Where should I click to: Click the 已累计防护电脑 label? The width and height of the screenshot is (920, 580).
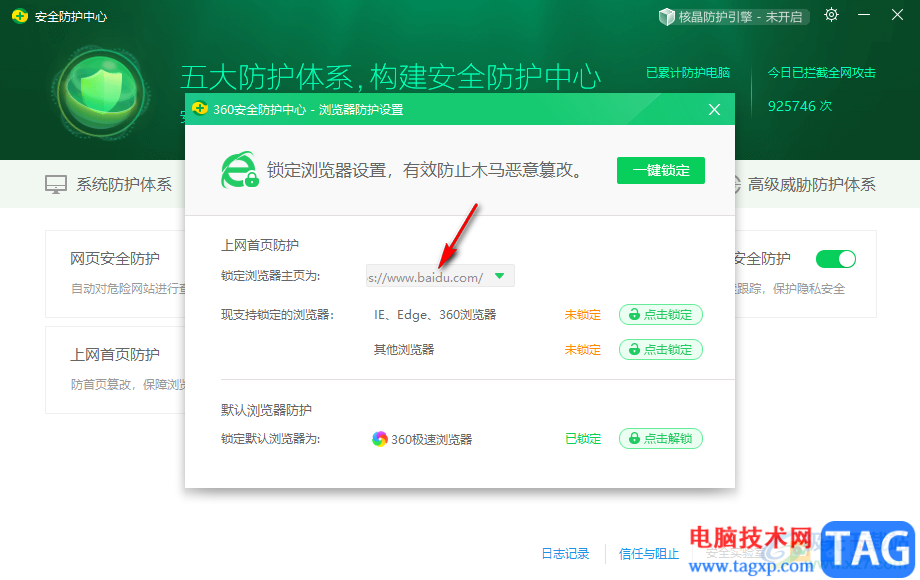pos(688,73)
